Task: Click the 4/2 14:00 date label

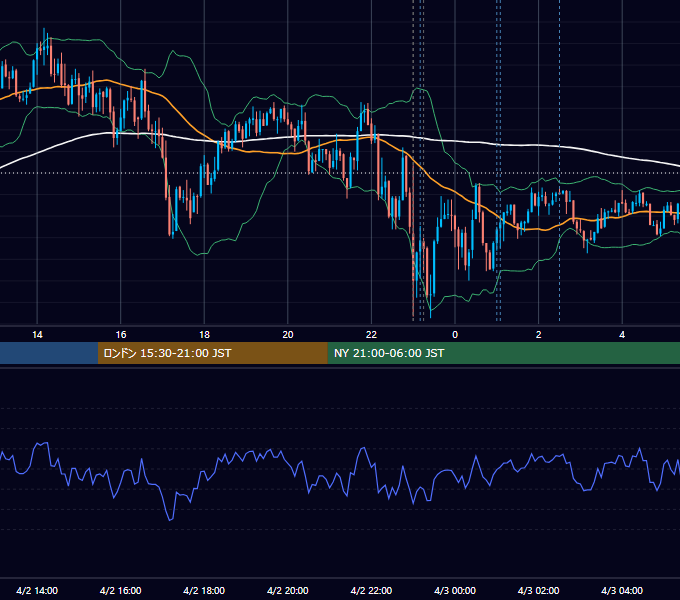Action: pos(37,590)
